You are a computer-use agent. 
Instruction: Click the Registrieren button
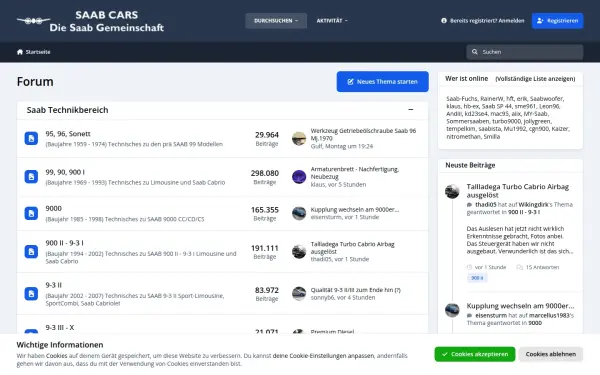pyautogui.click(x=557, y=21)
